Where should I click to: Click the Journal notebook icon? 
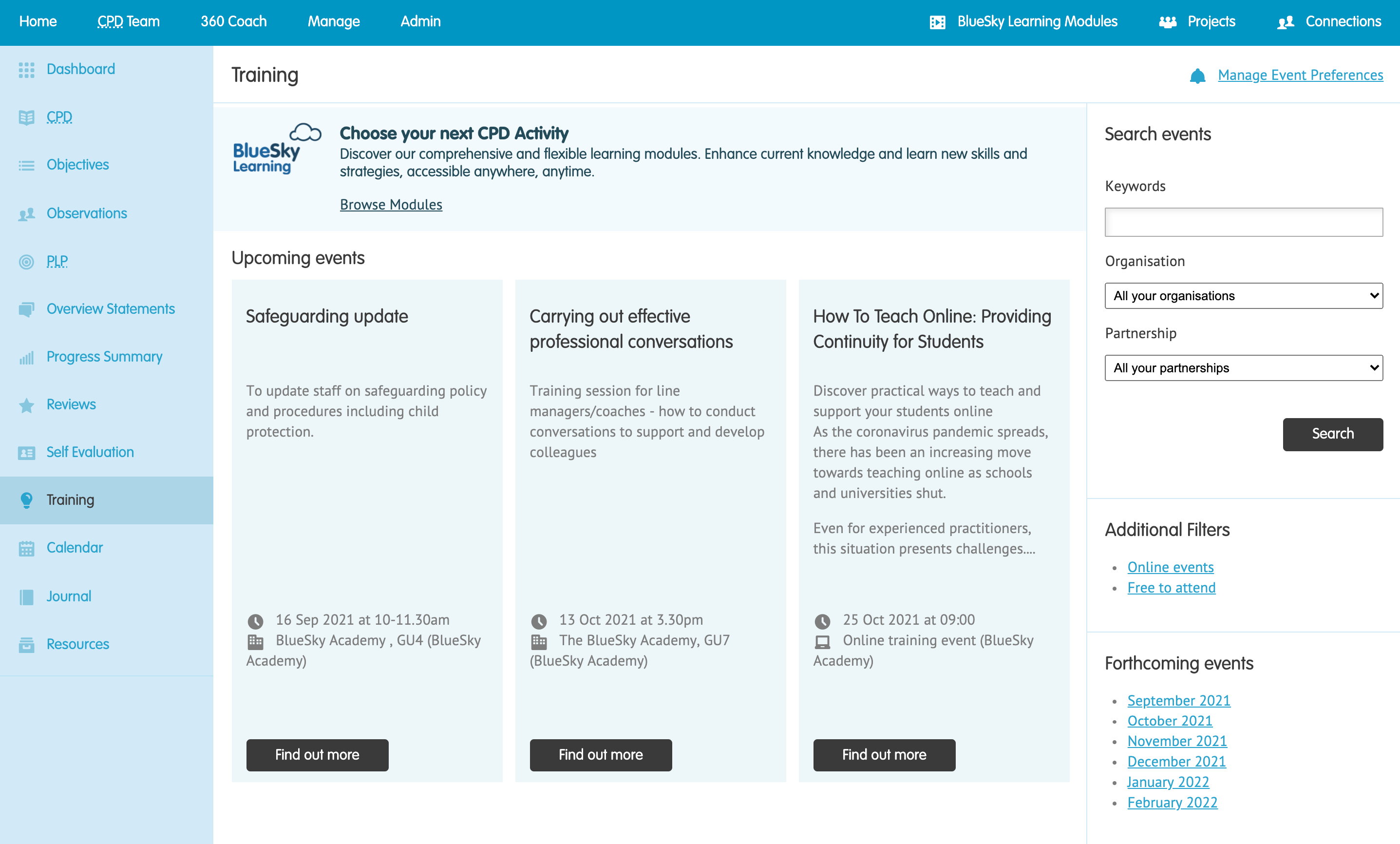point(26,597)
